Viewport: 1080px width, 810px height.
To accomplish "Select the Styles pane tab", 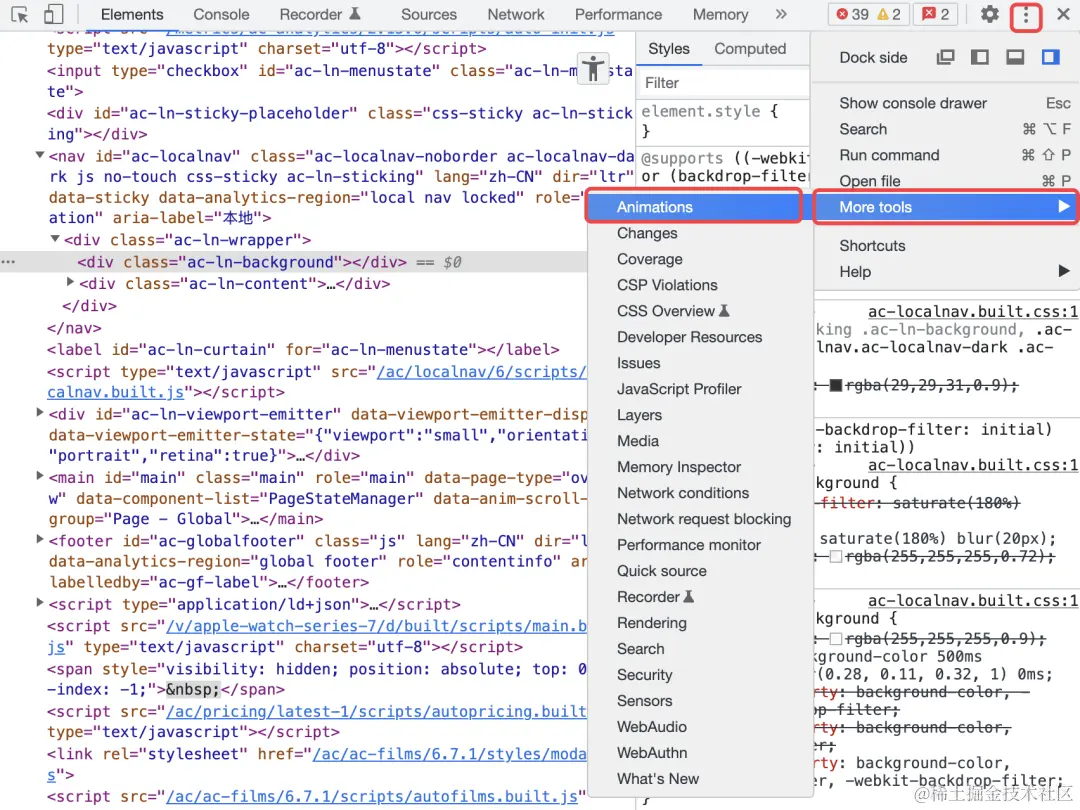I will point(669,49).
